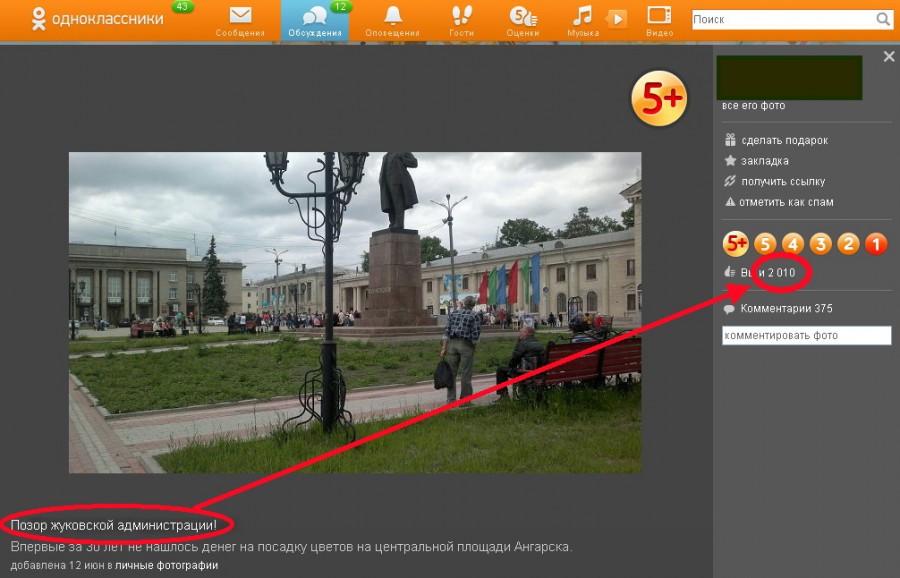This screenshot has height=578, width=900.
Task: Click сделать подарок gift option
Action: click(x=783, y=141)
